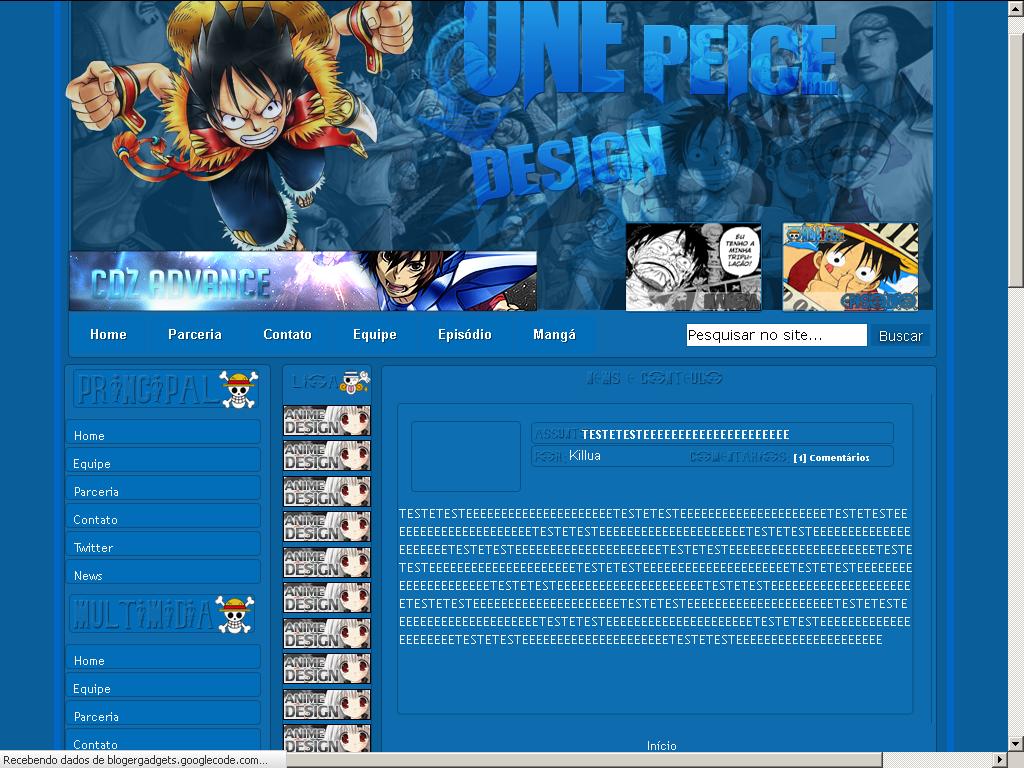Screen dimensions: 1024x768
Task: Click the first Anime Design partner button
Action: coord(327,421)
